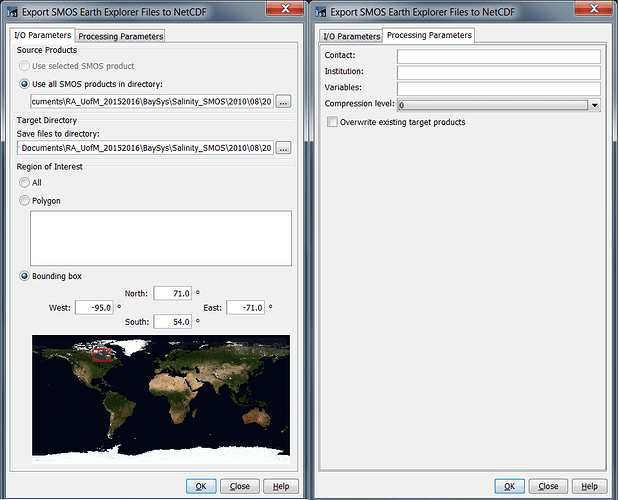619x500 pixels.
Task: Click the East longitude field showing -71.0
Action: 246,307
